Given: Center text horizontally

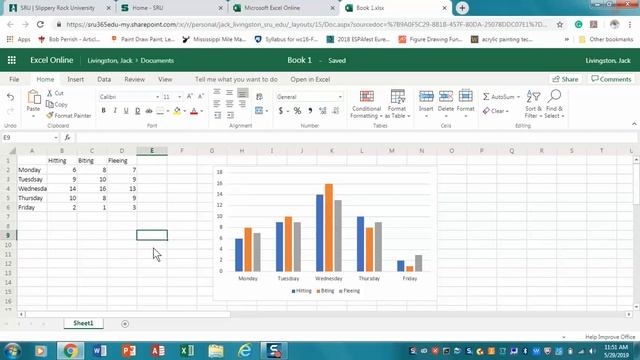Looking at the screenshot, I should [x=229, y=104].
